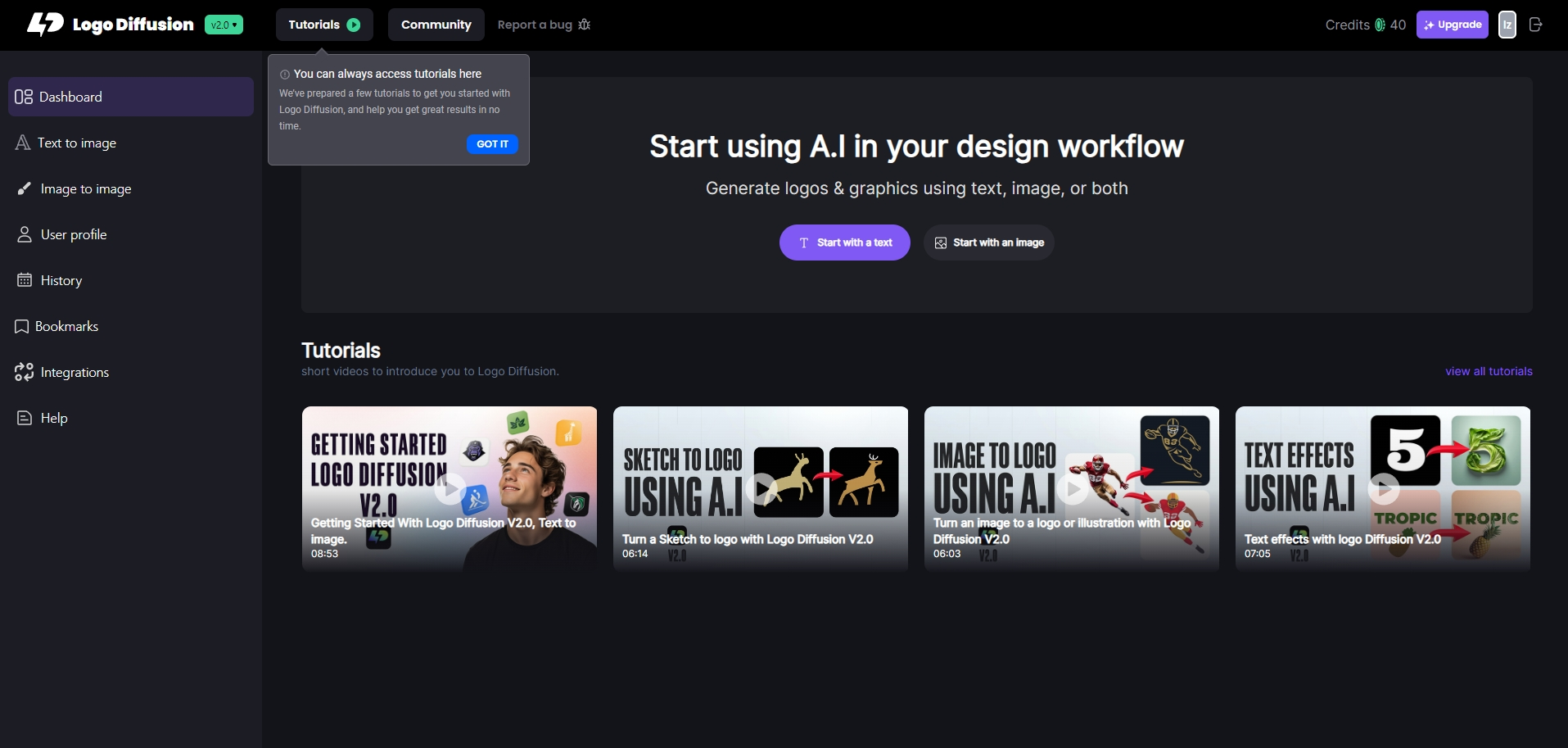Open the Tutorials tab
The width and height of the screenshot is (1568, 748).
pyautogui.click(x=324, y=25)
